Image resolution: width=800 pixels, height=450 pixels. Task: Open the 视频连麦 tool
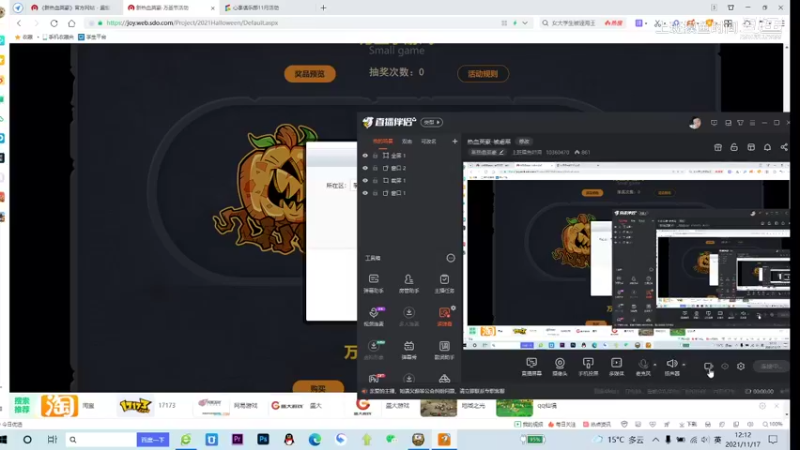pyautogui.click(x=373, y=316)
